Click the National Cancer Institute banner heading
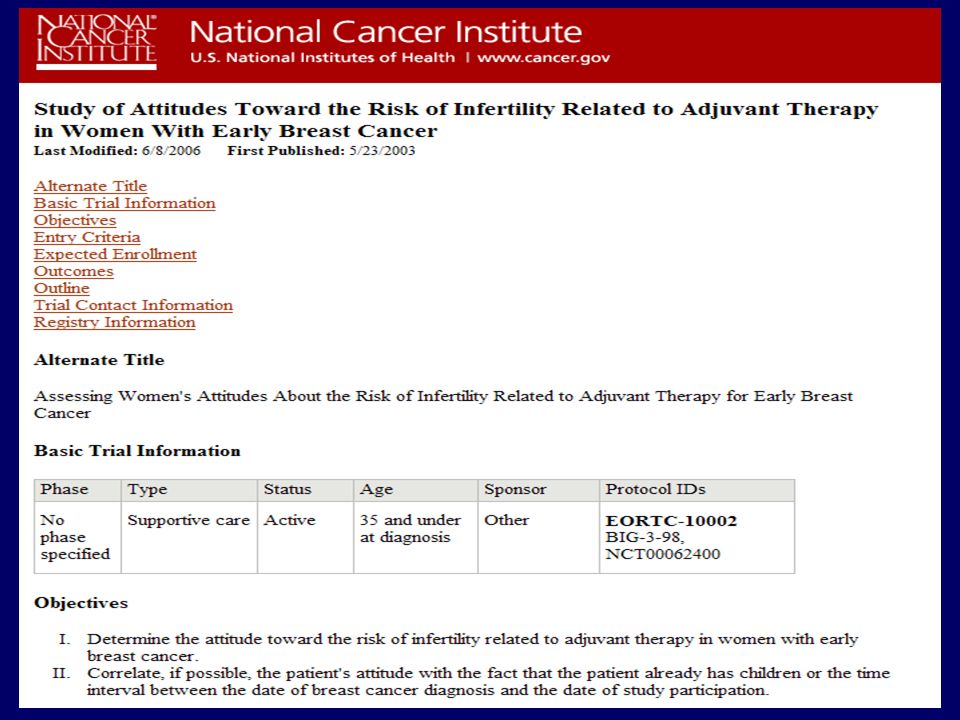960x720 pixels. pos(386,31)
